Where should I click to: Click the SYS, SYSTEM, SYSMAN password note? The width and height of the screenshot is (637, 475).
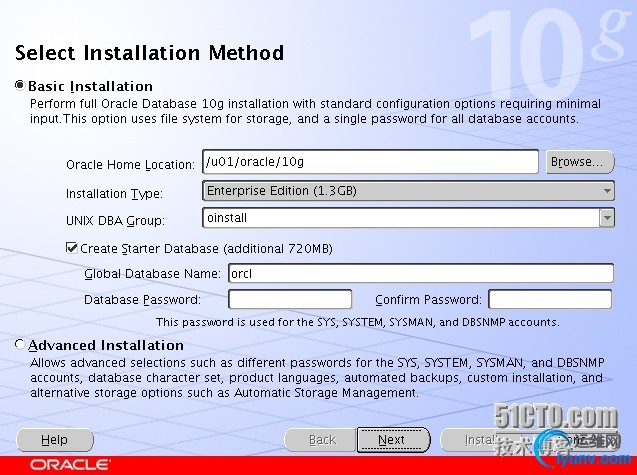[358, 322]
